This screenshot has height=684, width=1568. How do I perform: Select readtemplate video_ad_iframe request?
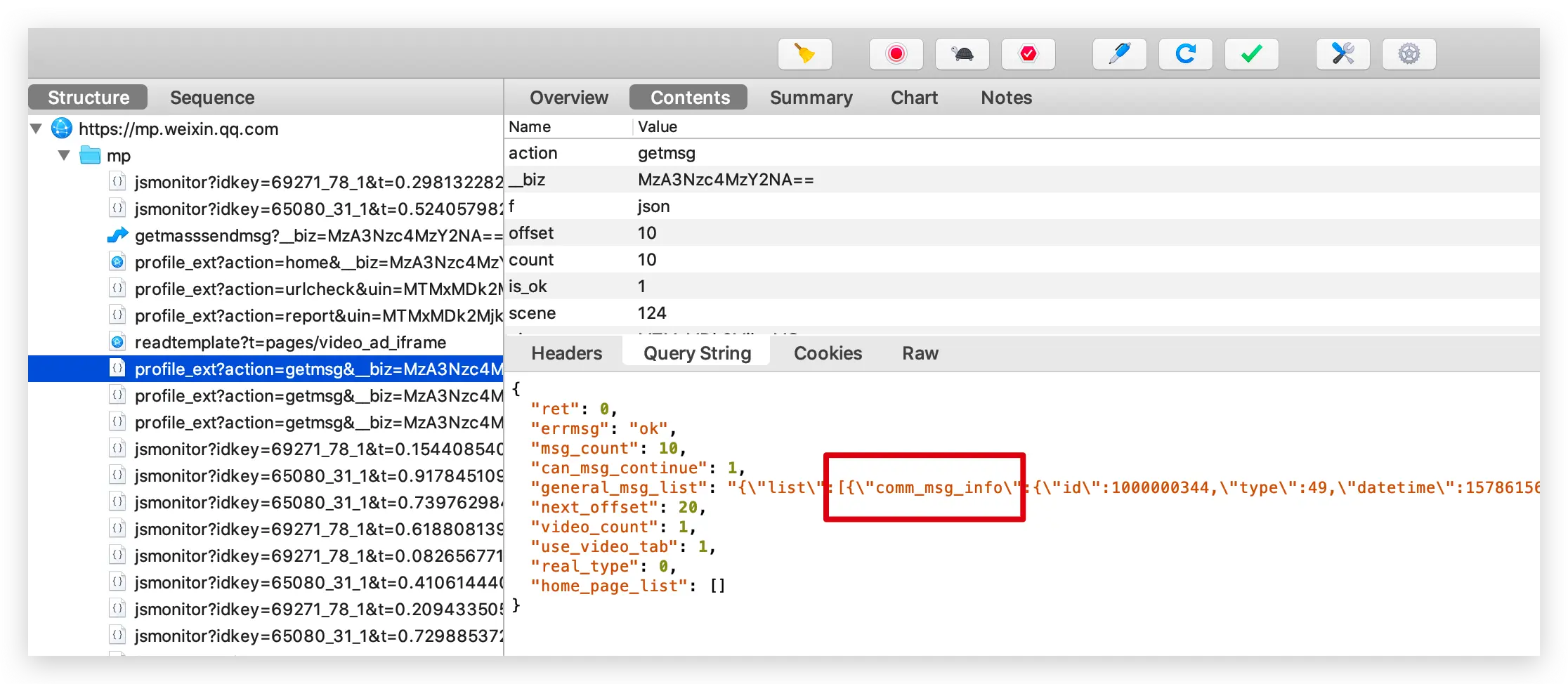click(x=290, y=343)
